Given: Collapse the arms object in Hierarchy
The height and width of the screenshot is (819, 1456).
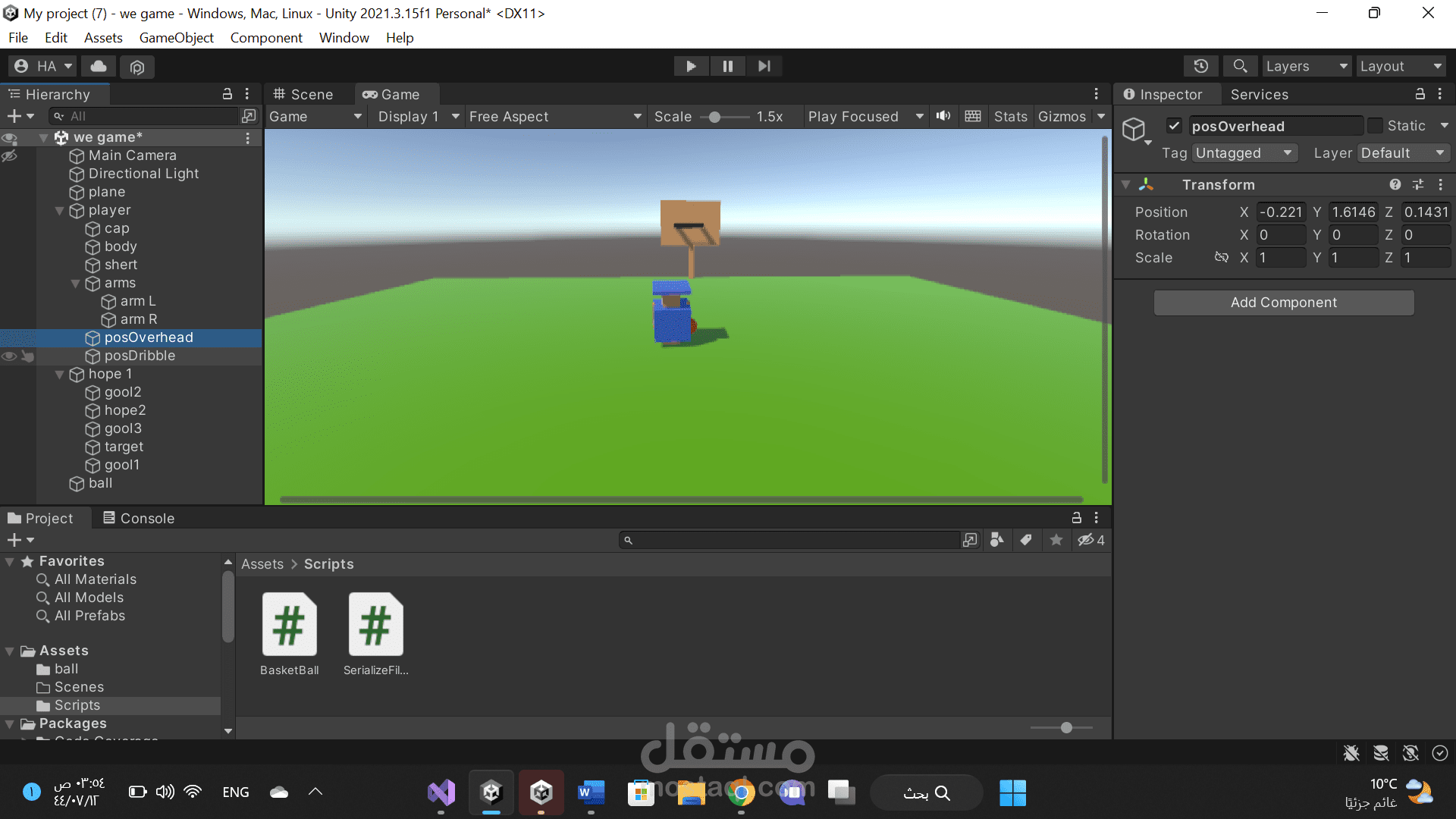Looking at the screenshot, I should 75,283.
